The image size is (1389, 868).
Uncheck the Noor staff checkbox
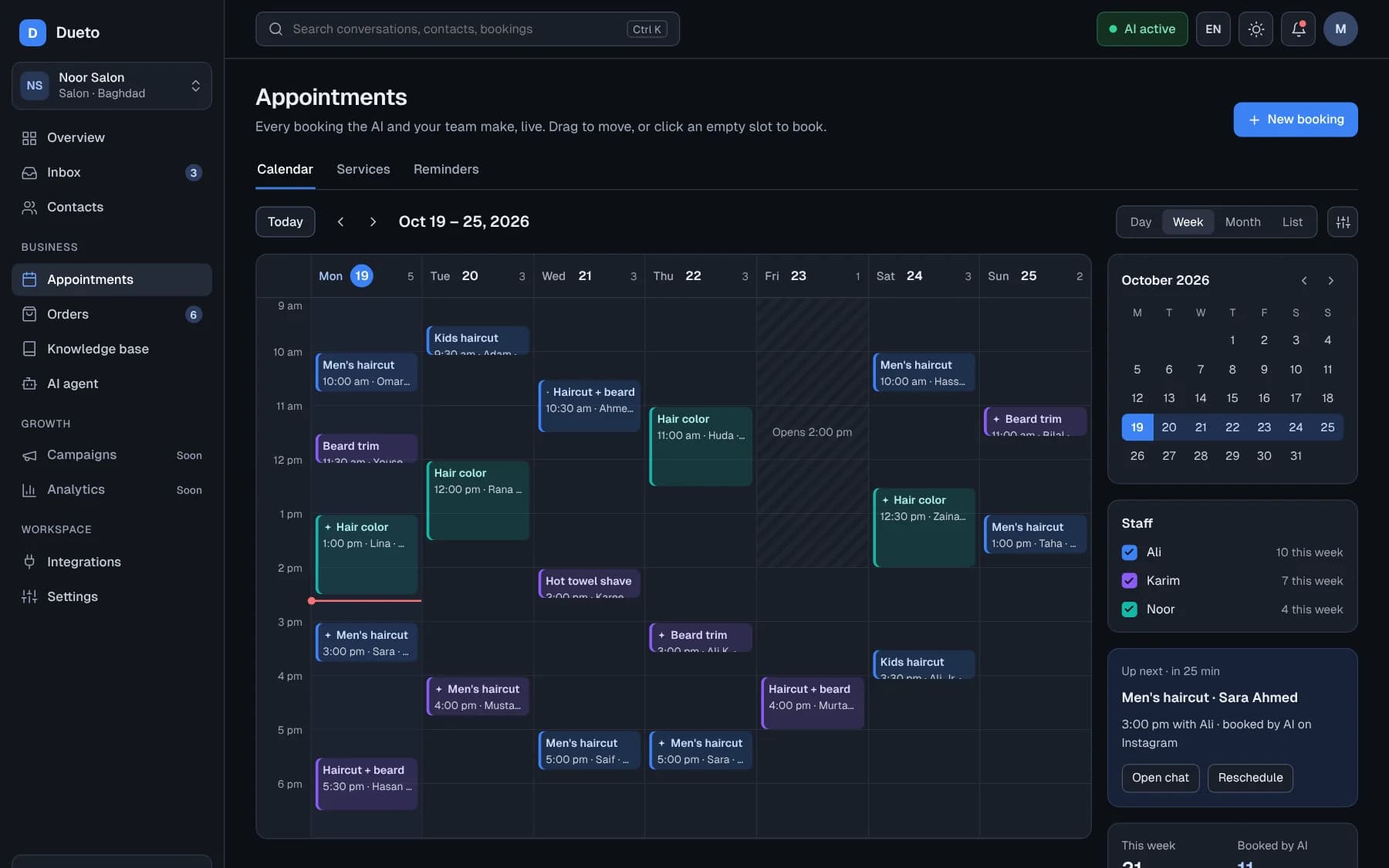pos(1130,610)
